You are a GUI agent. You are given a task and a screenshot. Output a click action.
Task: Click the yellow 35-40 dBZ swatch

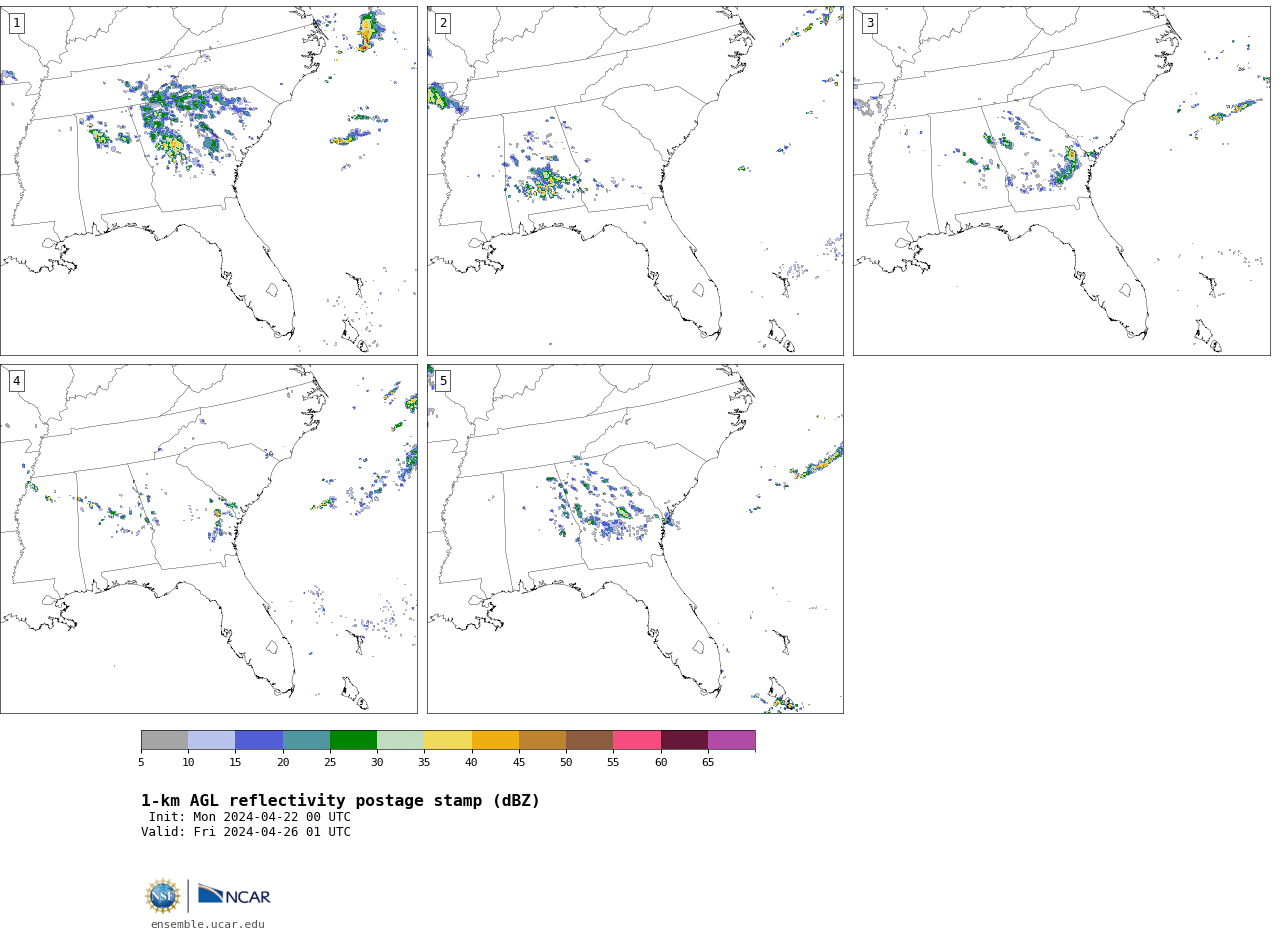coord(448,740)
